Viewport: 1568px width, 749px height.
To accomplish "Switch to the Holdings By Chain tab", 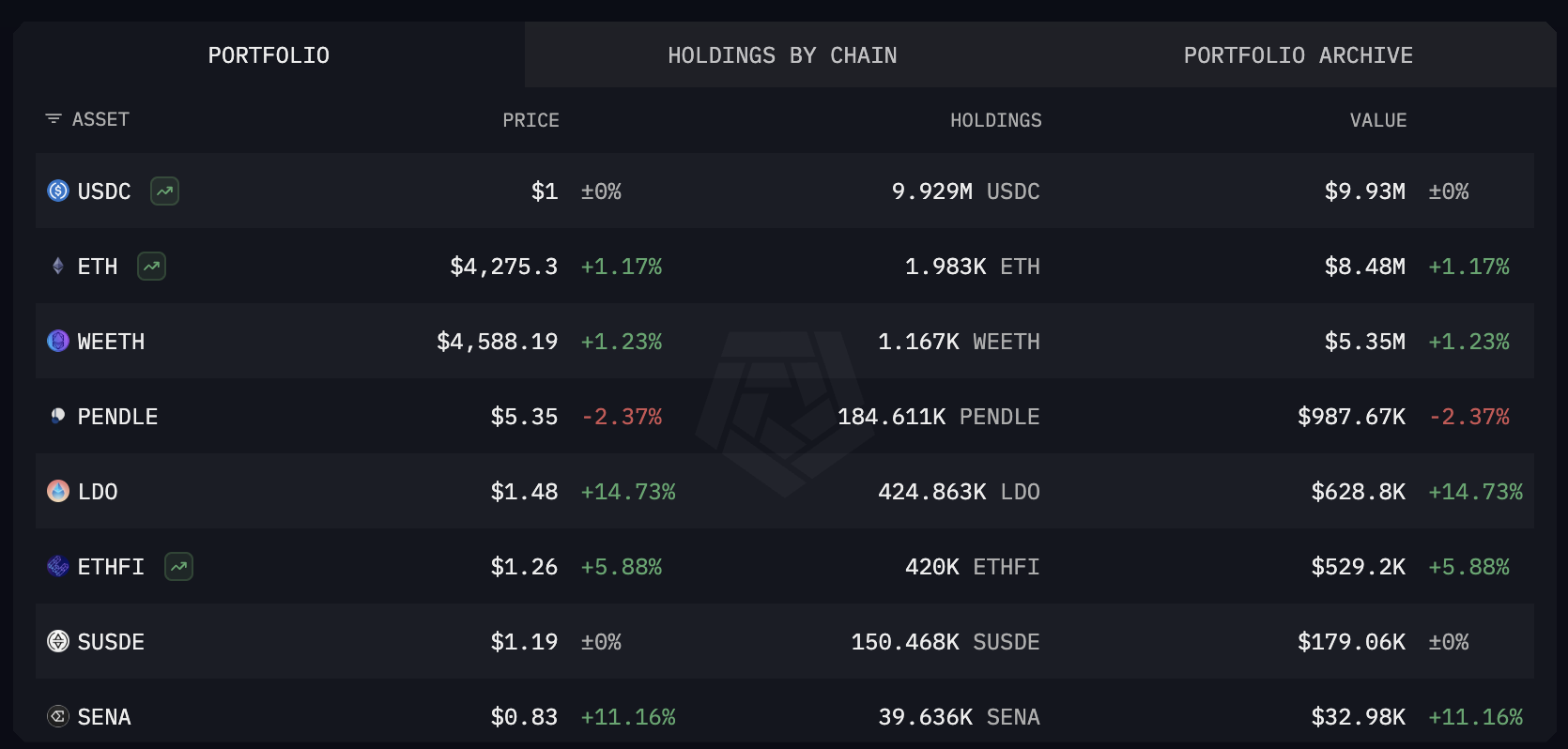I will (x=782, y=55).
